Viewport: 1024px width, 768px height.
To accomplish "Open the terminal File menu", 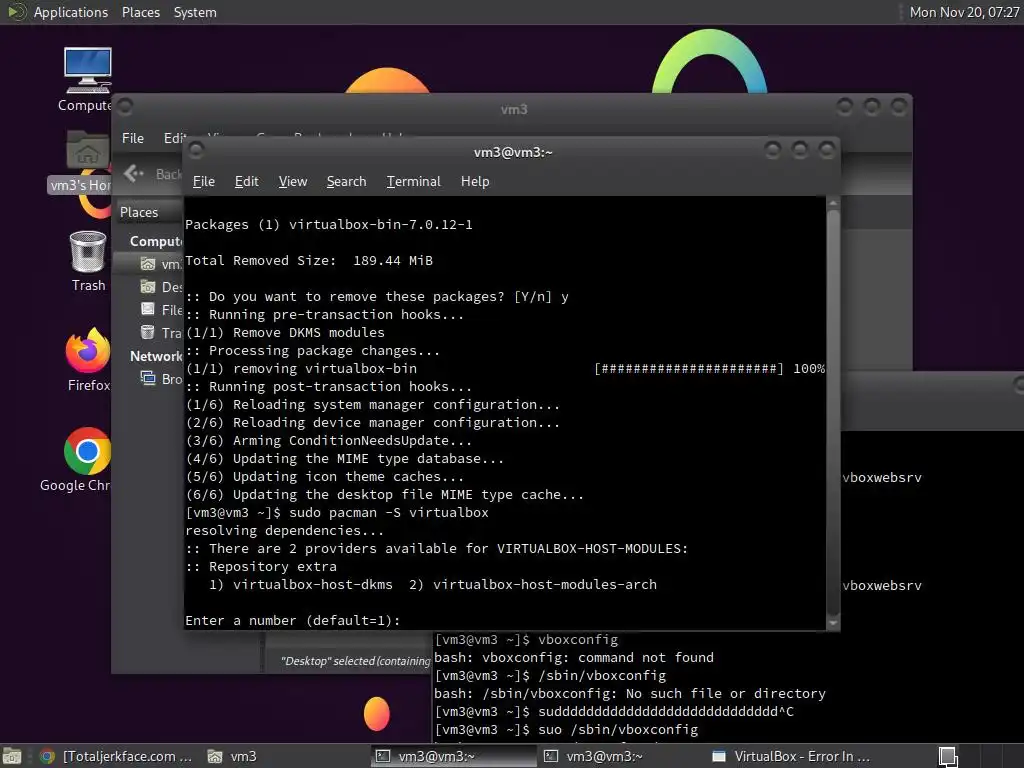I will pyautogui.click(x=204, y=181).
